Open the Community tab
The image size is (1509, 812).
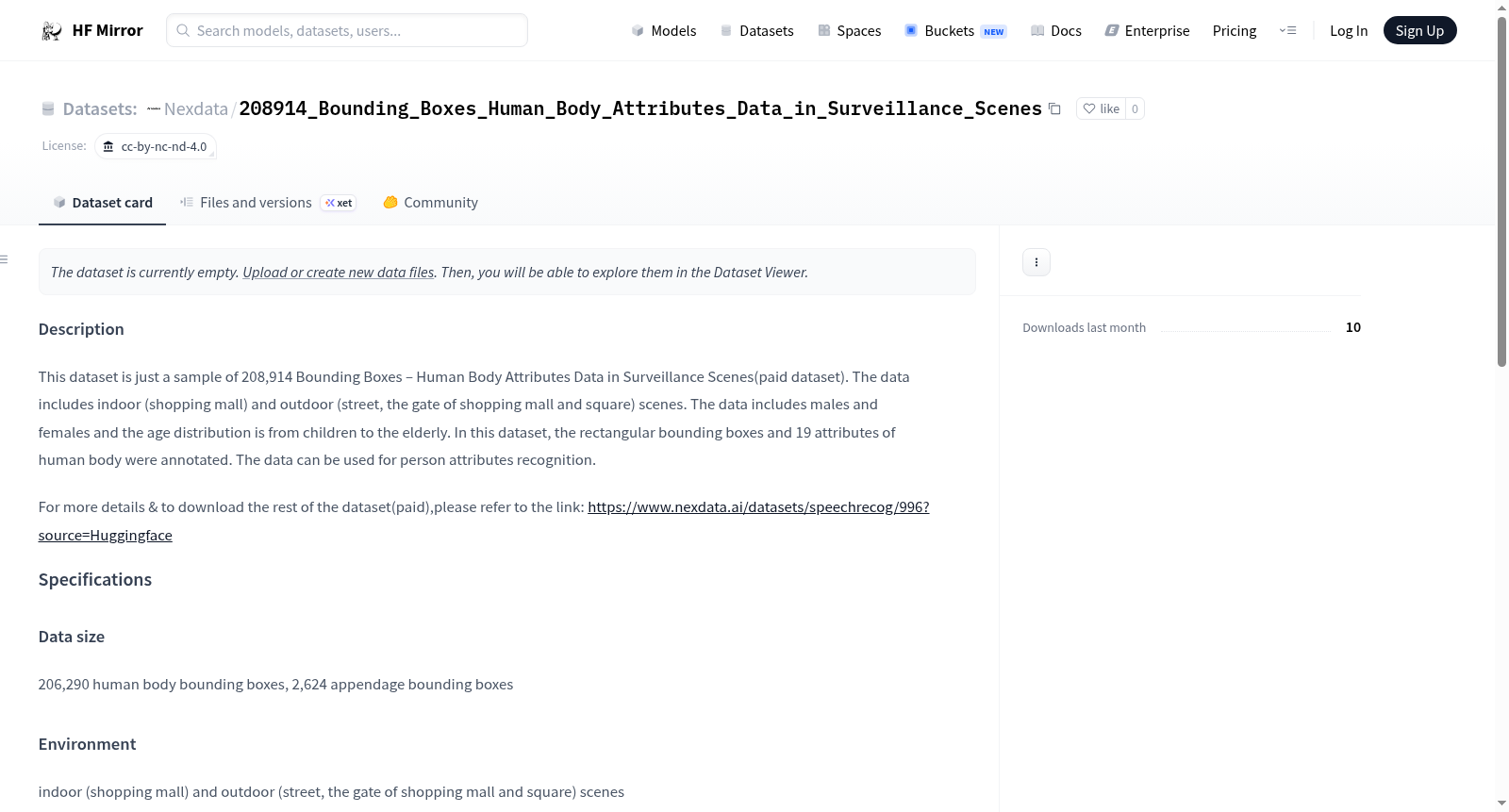coord(430,203)
